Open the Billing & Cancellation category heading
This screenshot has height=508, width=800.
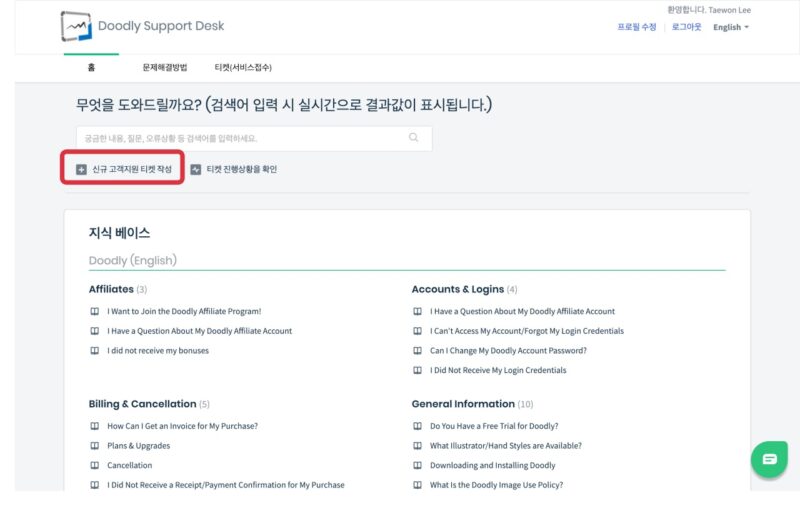(x=142, y=404)
